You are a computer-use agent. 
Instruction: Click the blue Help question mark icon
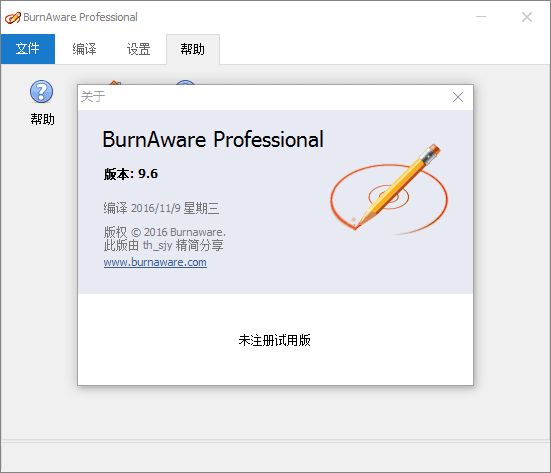click(x=41, y=91)
